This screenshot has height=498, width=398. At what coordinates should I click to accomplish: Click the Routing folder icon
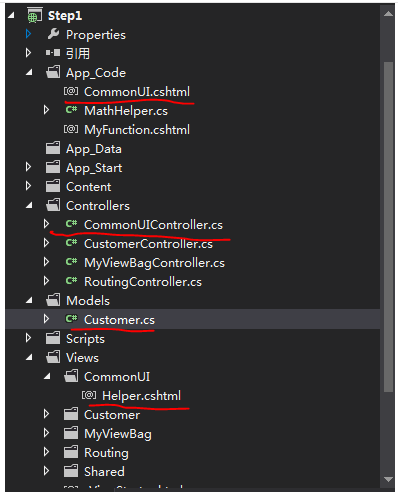pyautogui.click(x=71, y=452)
